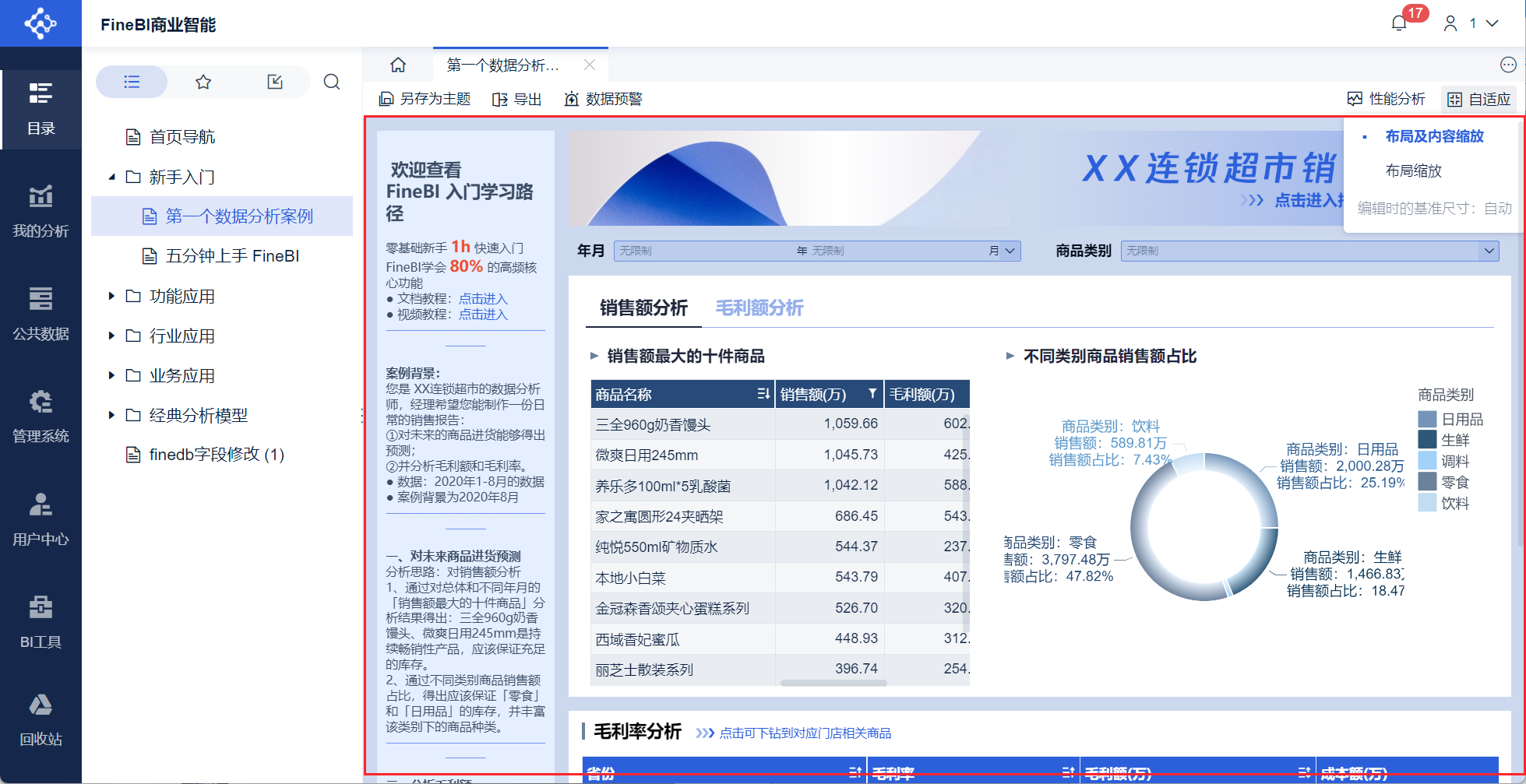The height and width of the screenshot is (784, 1526).
Task: Open BI工具 from the sidebar
Action: 41,622
